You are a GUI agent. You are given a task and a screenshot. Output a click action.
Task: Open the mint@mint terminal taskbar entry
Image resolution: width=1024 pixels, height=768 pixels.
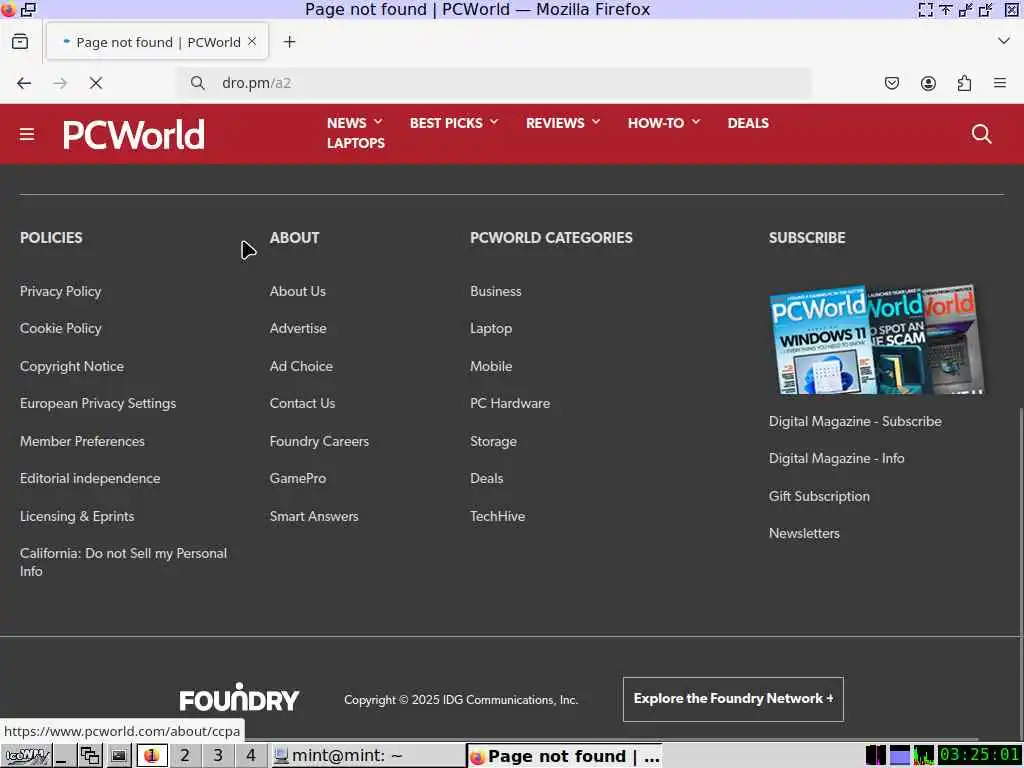click(367, 756)
